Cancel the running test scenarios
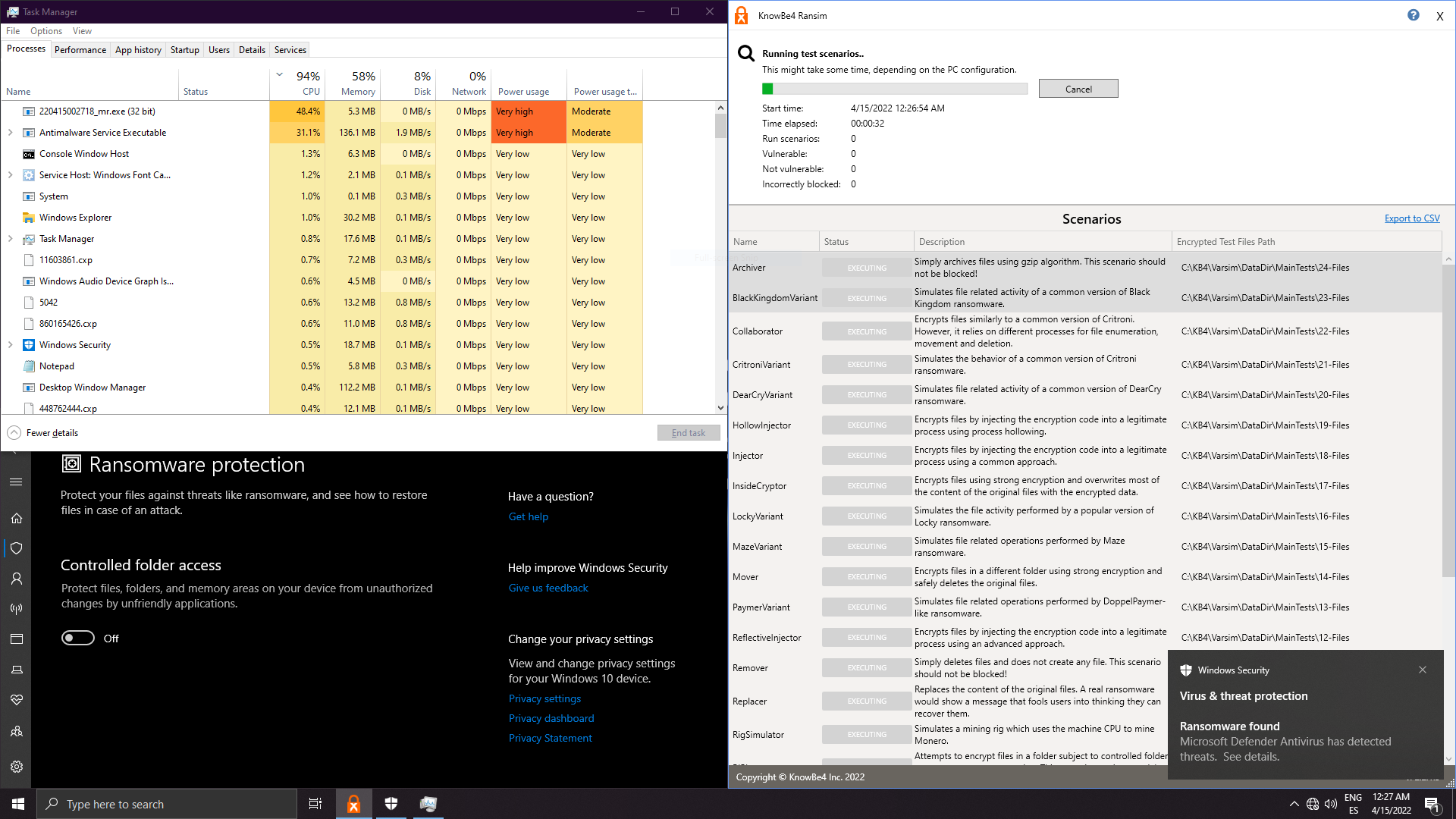Screen dimensions: 1456x819 [x=1078, y=89]
